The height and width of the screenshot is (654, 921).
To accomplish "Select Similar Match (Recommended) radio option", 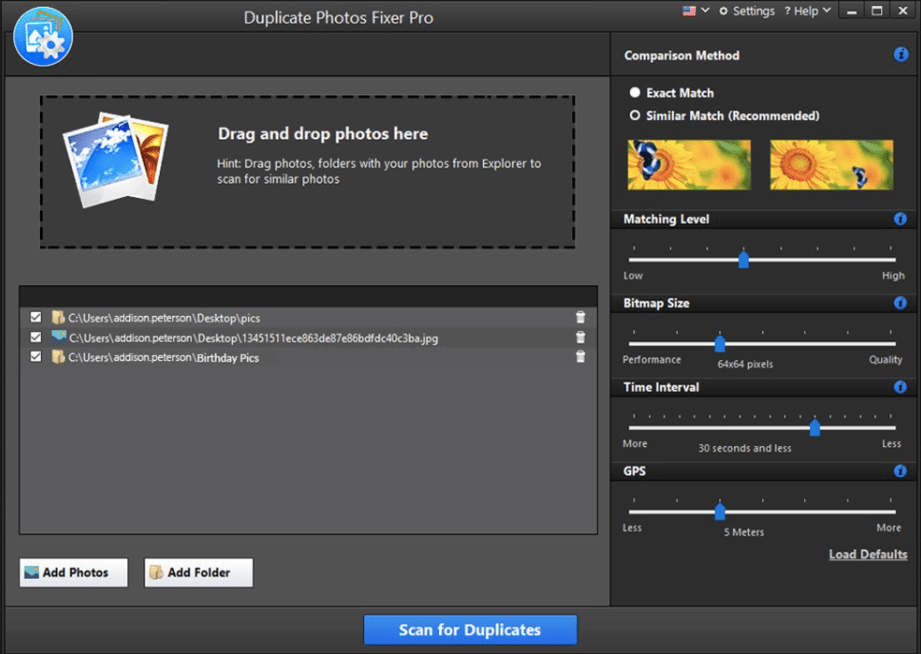I will 634,115.
